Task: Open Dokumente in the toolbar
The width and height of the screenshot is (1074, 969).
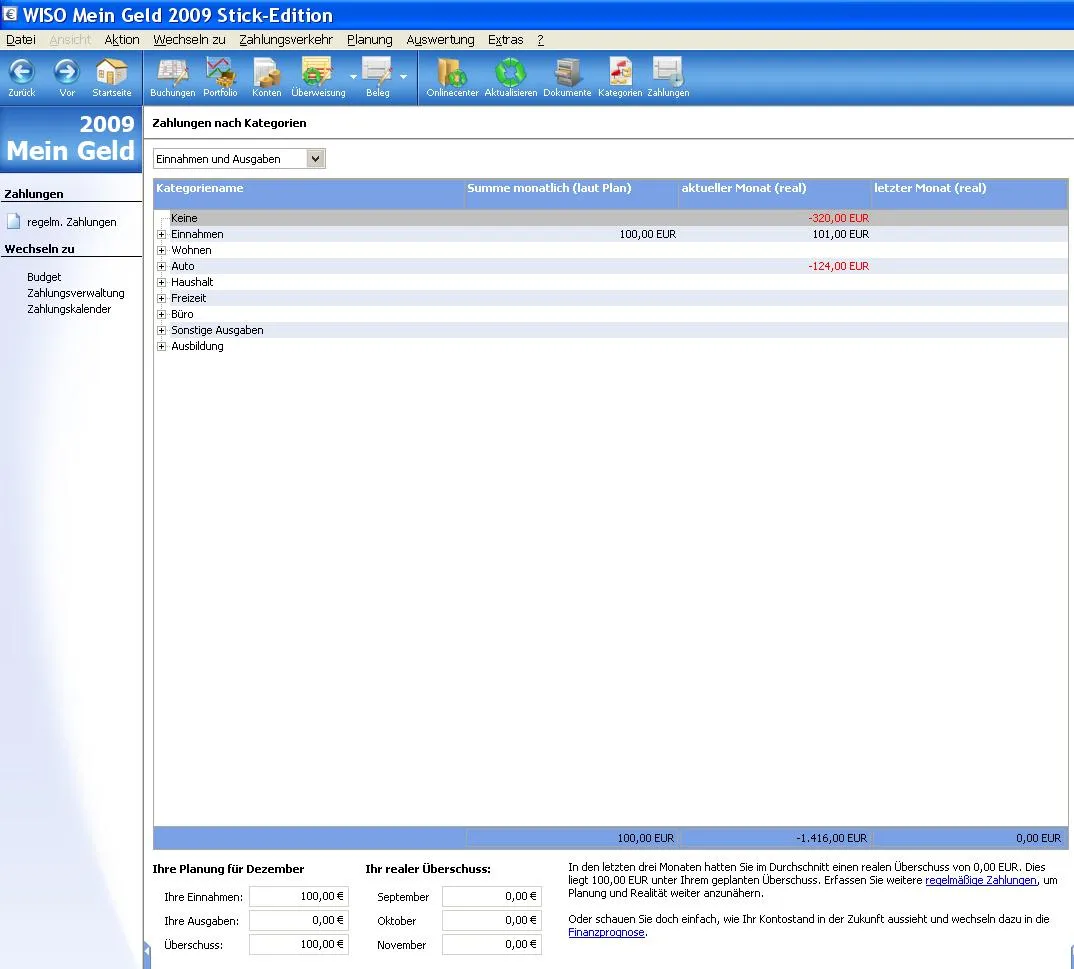Action: click(567, 73)
